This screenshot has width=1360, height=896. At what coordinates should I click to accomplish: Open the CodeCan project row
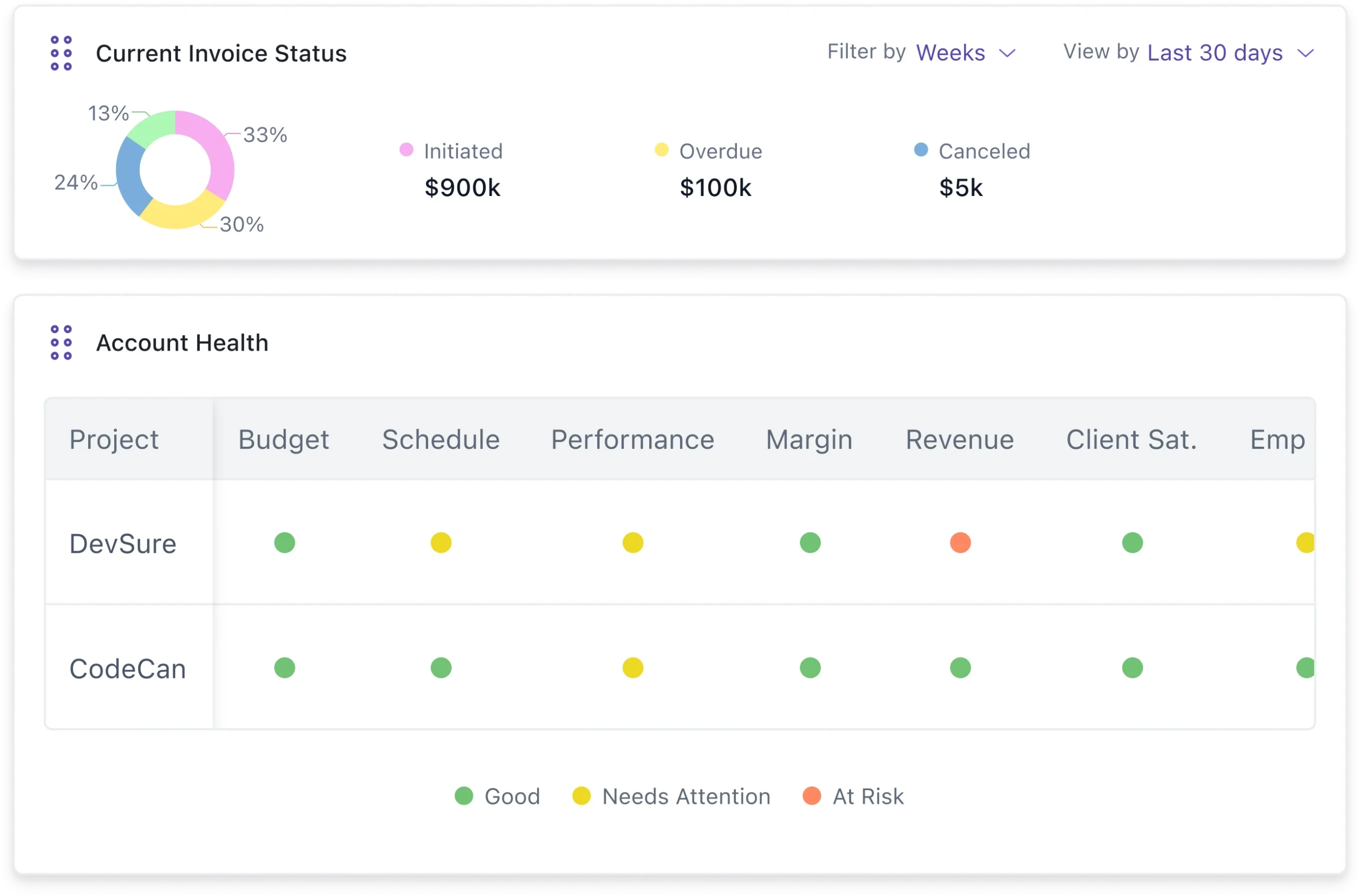tap(127, 669)
